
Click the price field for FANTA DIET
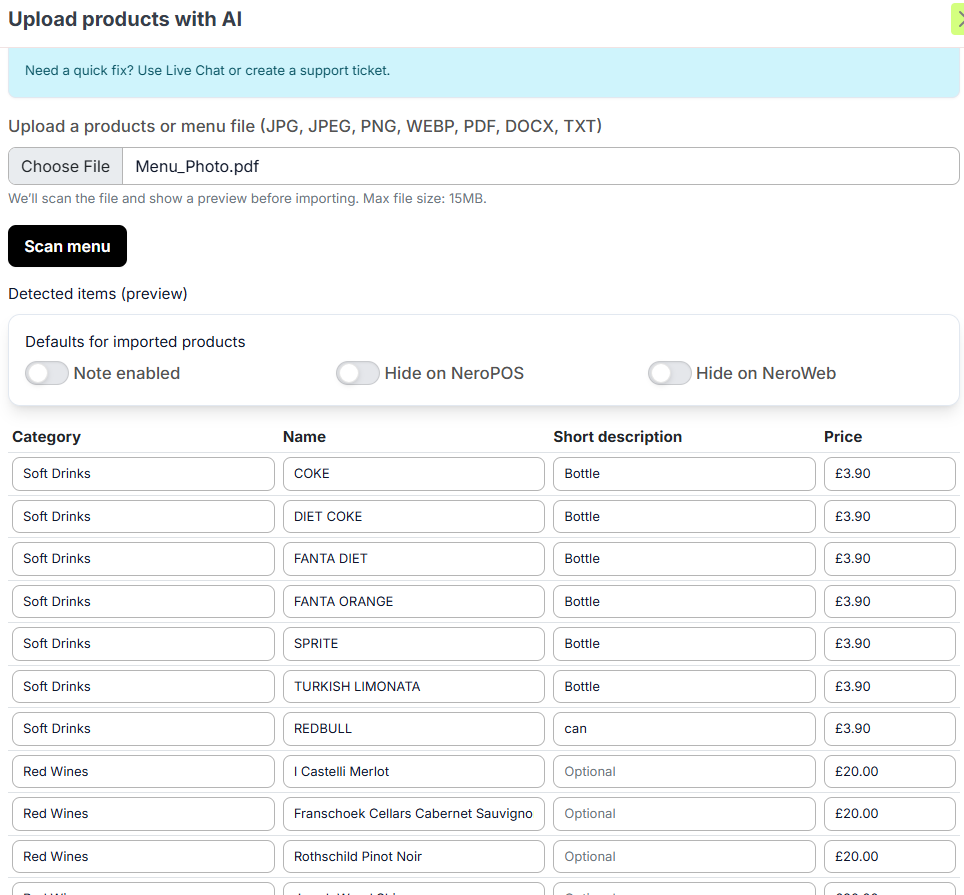(x=889, y=559)
